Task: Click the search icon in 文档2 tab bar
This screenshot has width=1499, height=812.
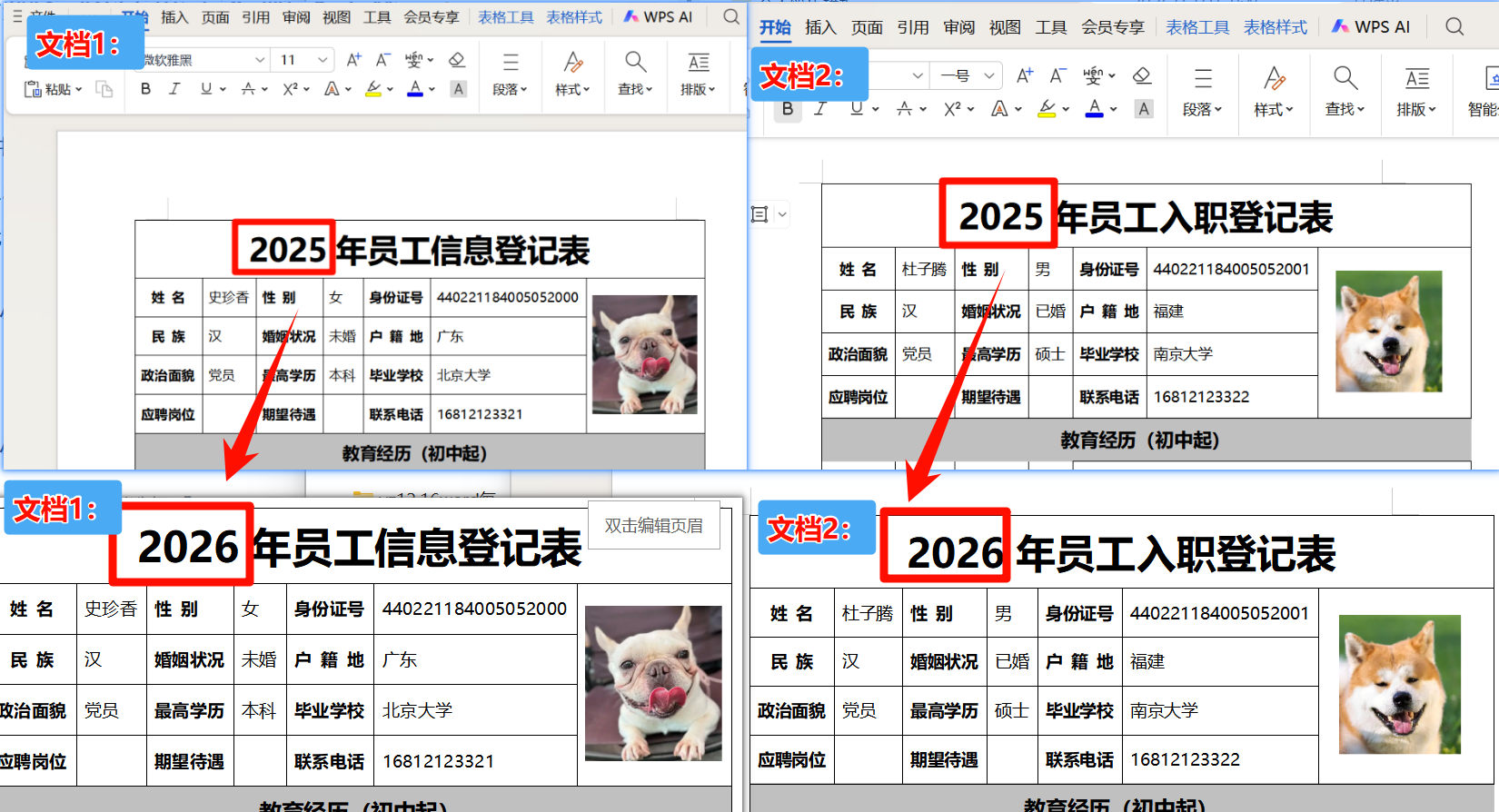Action: coord(1454,26)
